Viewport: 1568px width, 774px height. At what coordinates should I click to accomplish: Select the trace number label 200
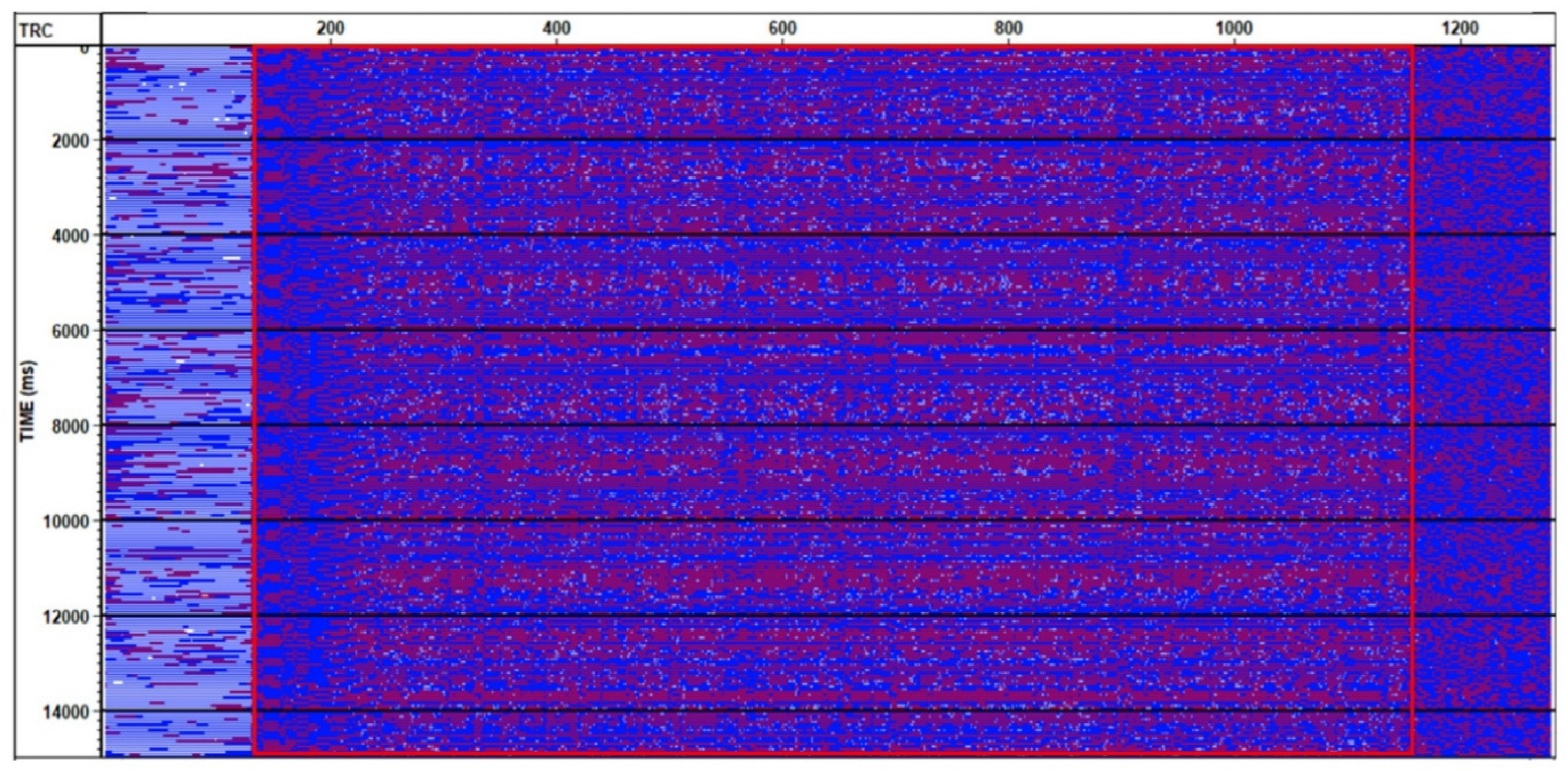330,26
